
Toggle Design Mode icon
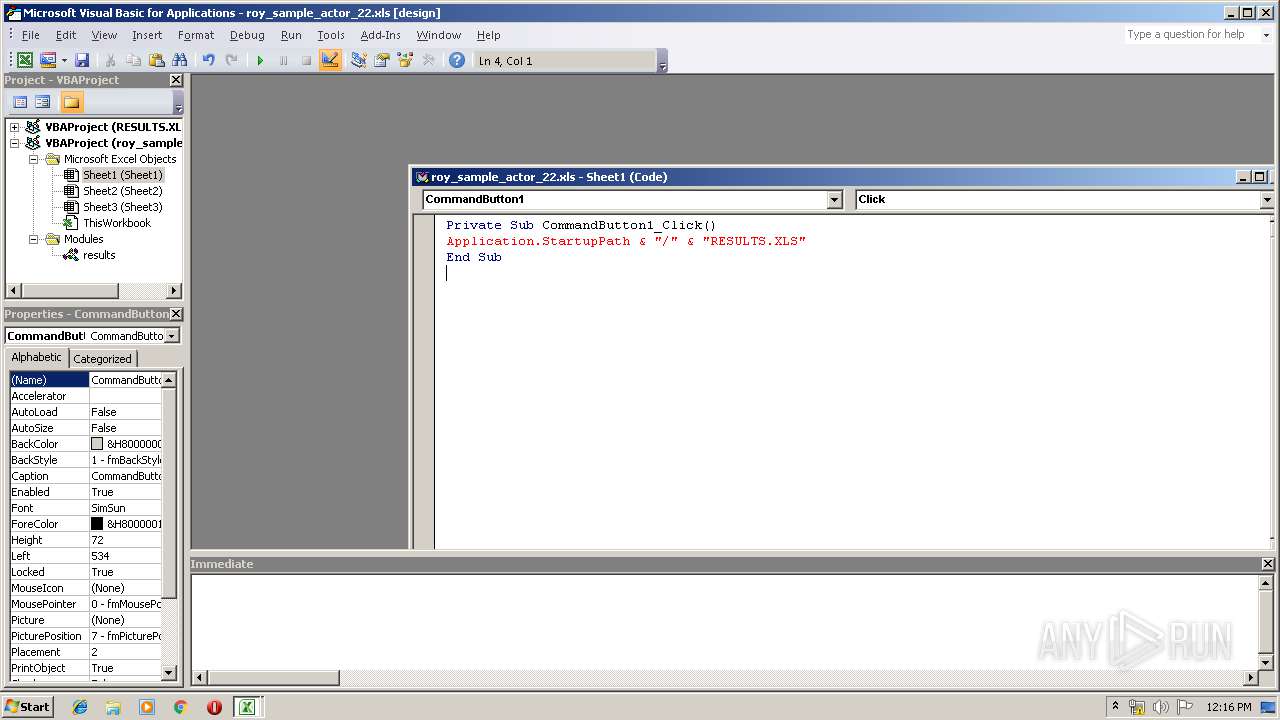click(330, 60)
